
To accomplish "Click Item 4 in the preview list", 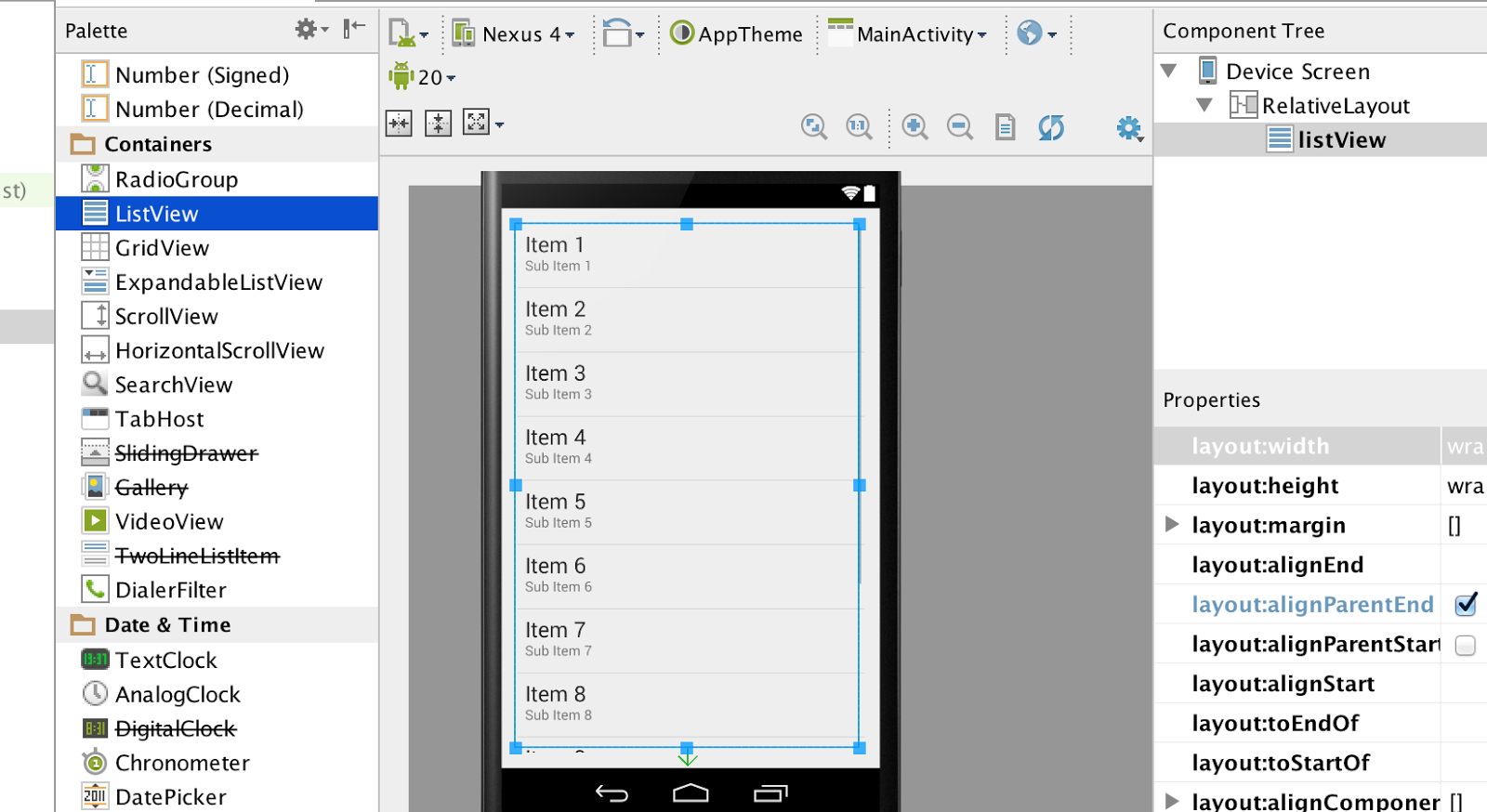I will click(688, 448).
